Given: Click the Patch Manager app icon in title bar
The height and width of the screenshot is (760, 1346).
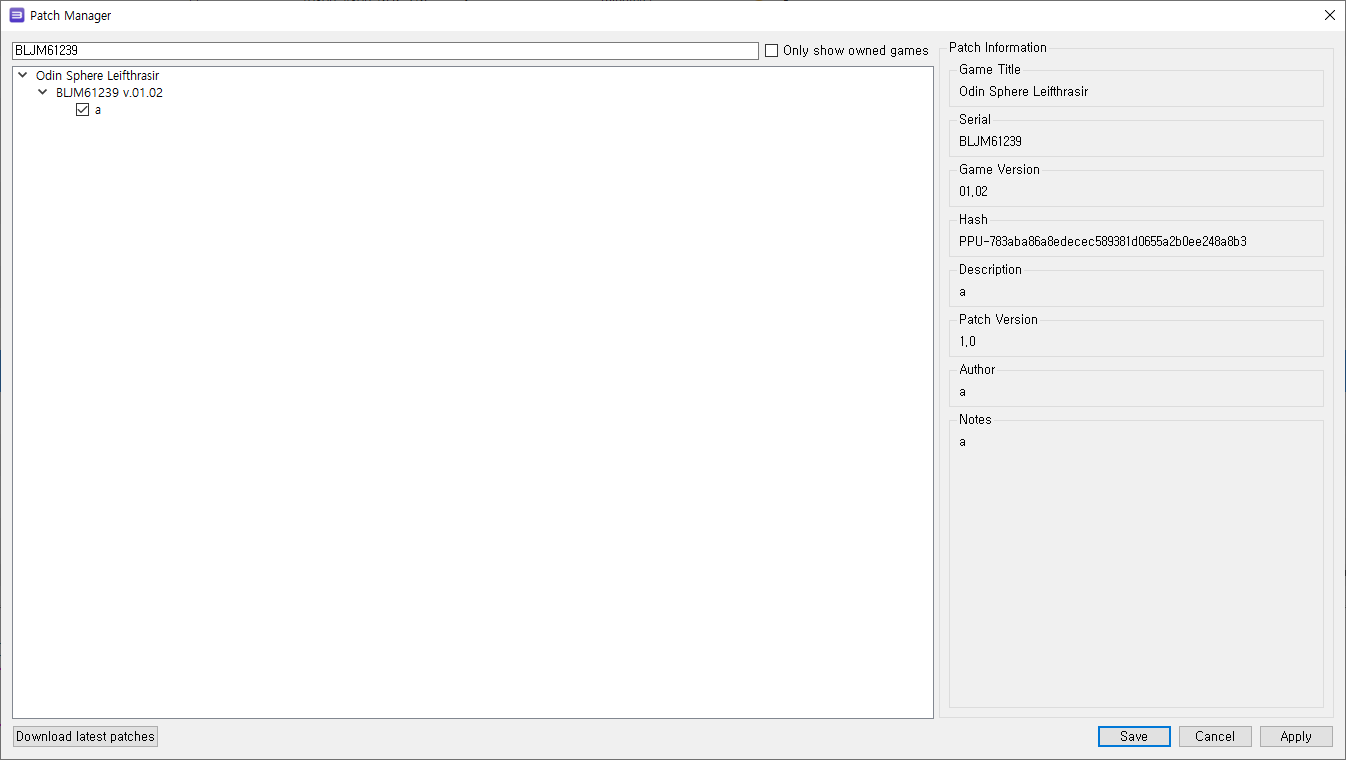Looking at the screenshot, I should (x=17, y=15).
